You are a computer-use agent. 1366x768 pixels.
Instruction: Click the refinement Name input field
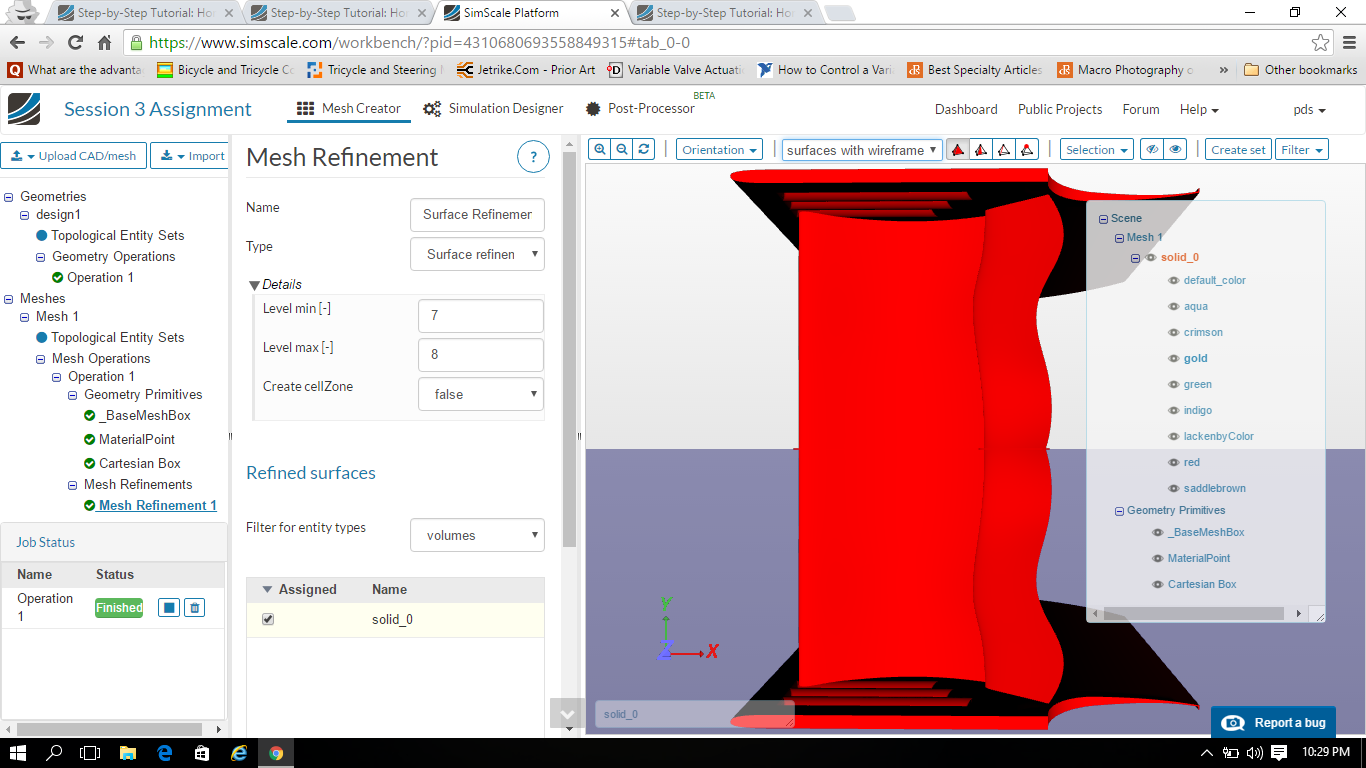(x=478, y=214)
